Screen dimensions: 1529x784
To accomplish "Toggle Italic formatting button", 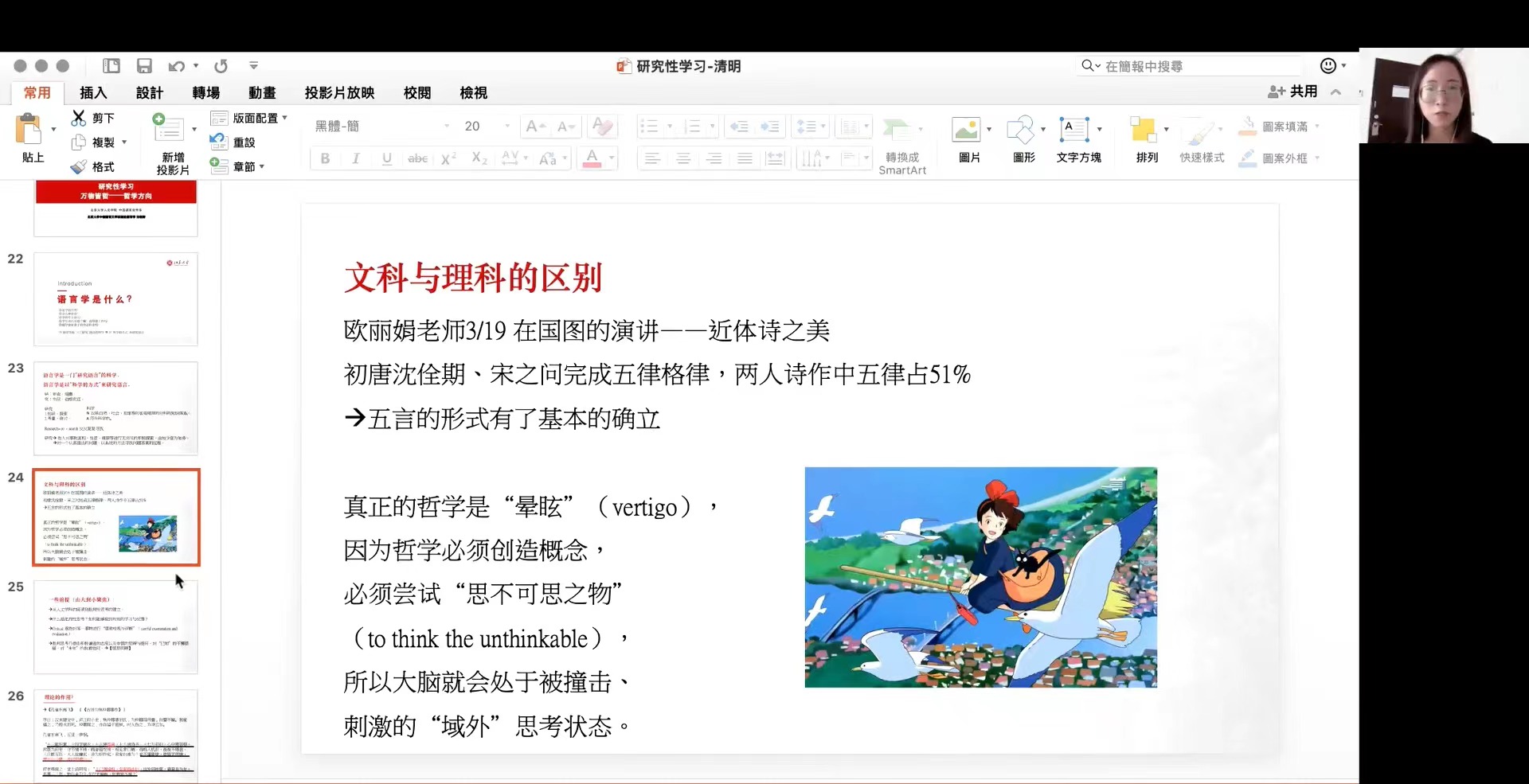I will pyautogui.click(x=356, y=158).
